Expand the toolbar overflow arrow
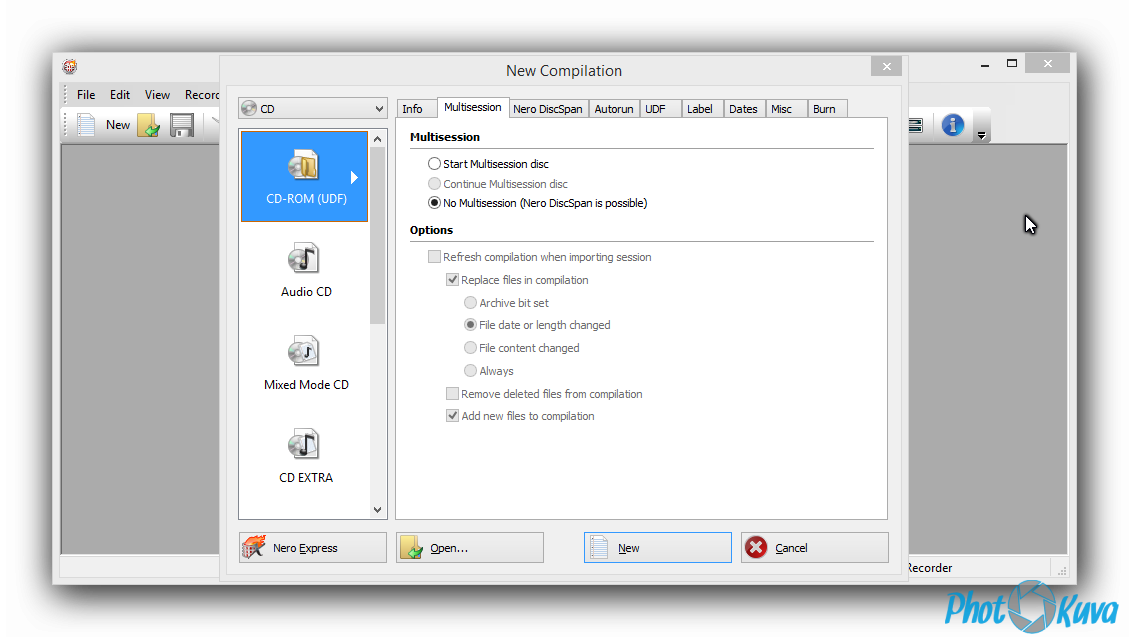1129x637 pixels. [x=981, y=135]
